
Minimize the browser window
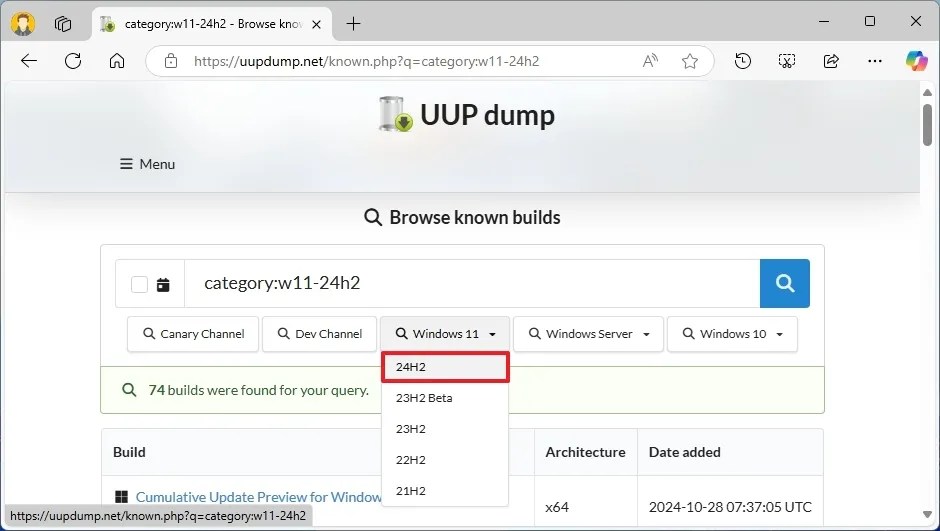[x=824, y=22]
